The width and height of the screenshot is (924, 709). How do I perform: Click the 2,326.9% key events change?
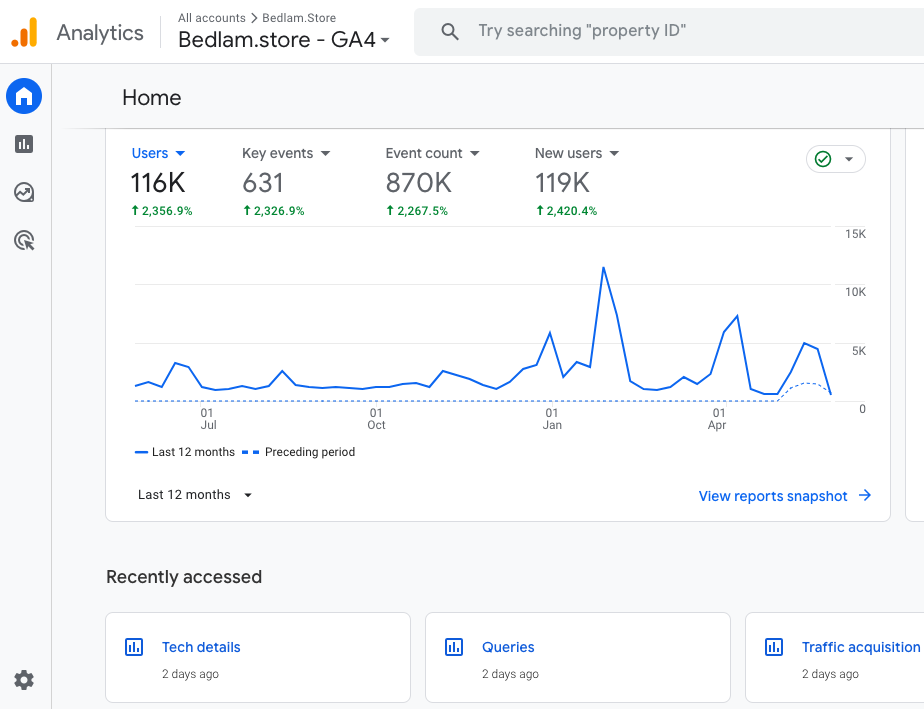(274, 210)
